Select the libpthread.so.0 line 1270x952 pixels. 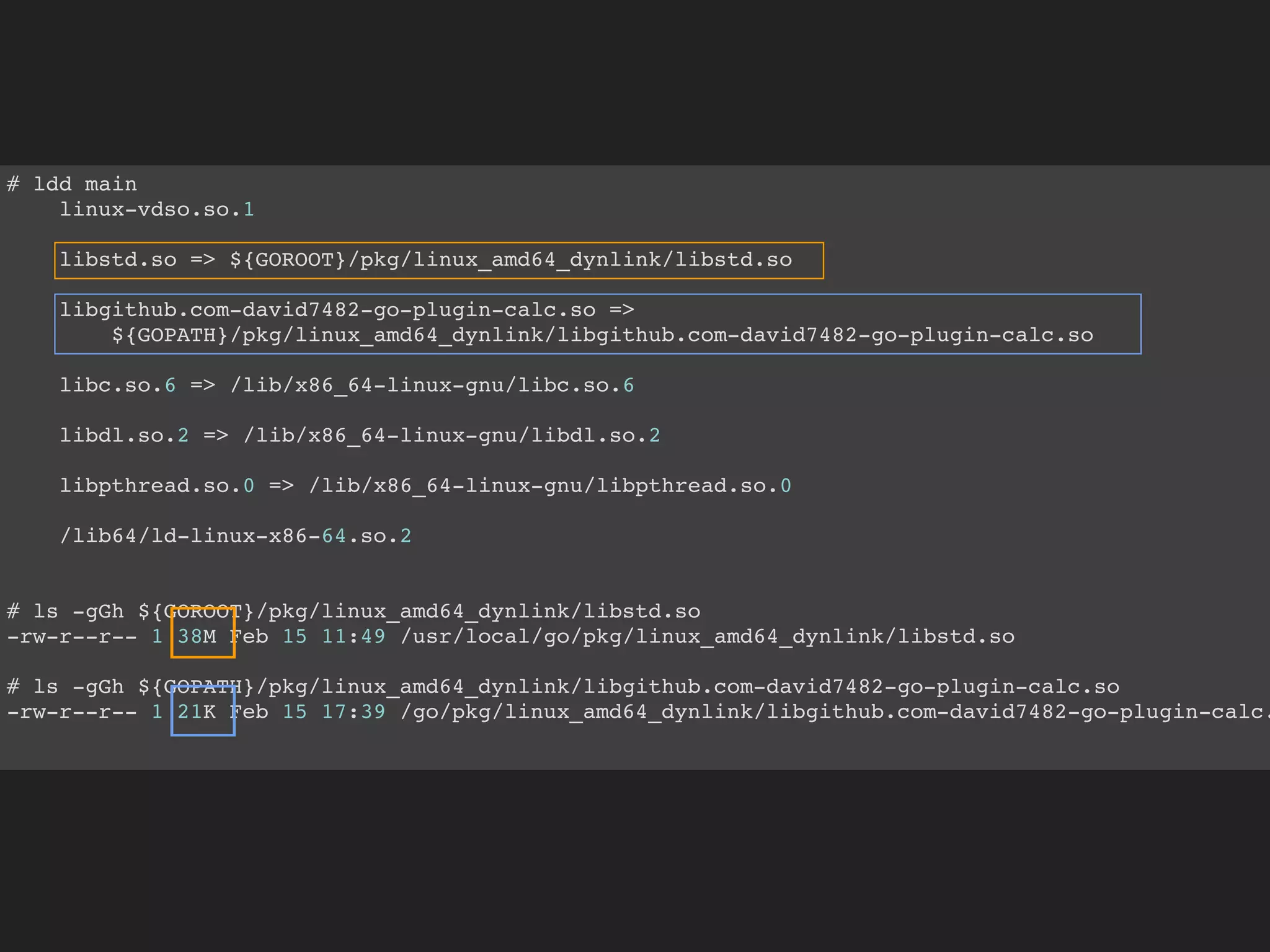coord(425,486)
